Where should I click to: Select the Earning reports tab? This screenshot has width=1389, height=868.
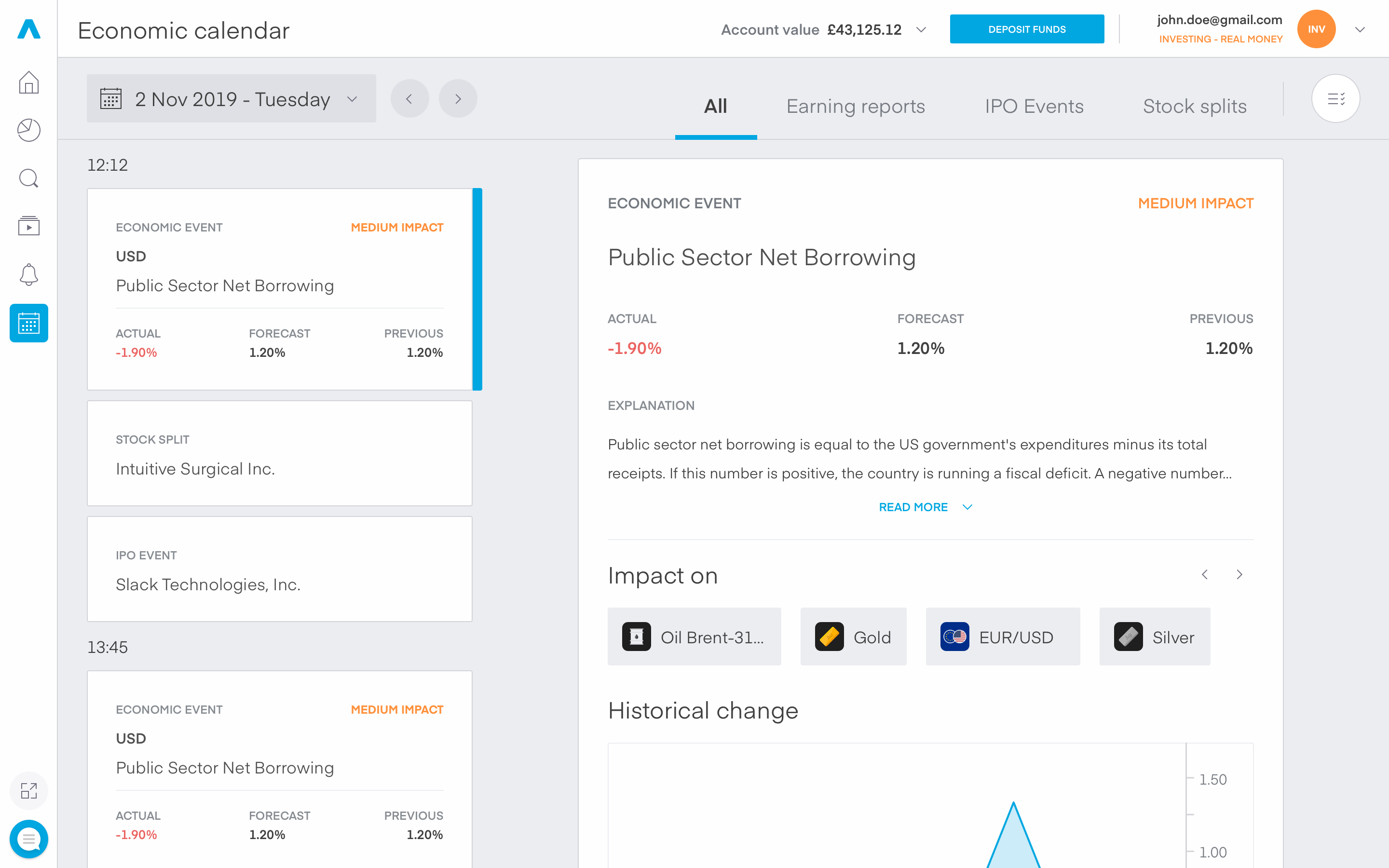tap(856, 105)
